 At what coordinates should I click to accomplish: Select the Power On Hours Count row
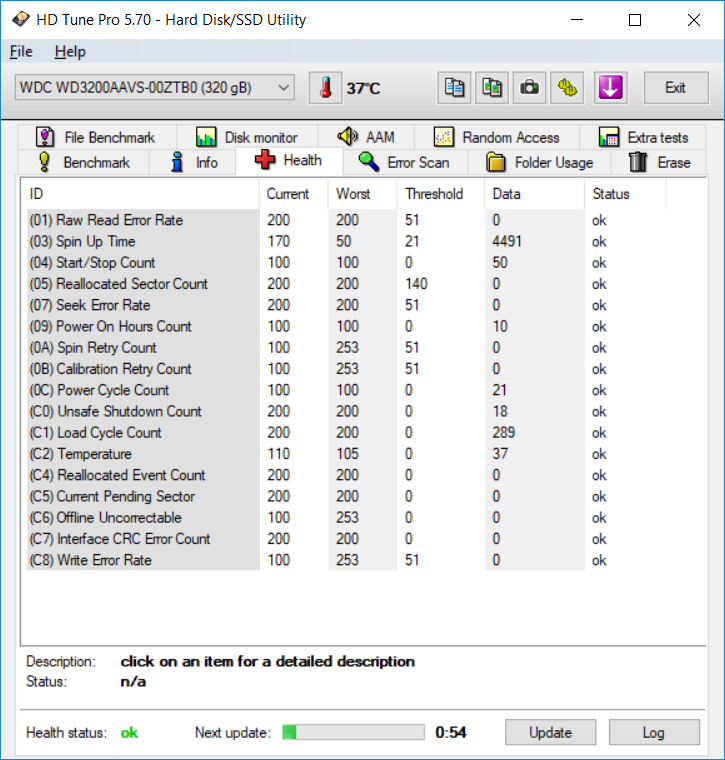[x=347, y=327]
